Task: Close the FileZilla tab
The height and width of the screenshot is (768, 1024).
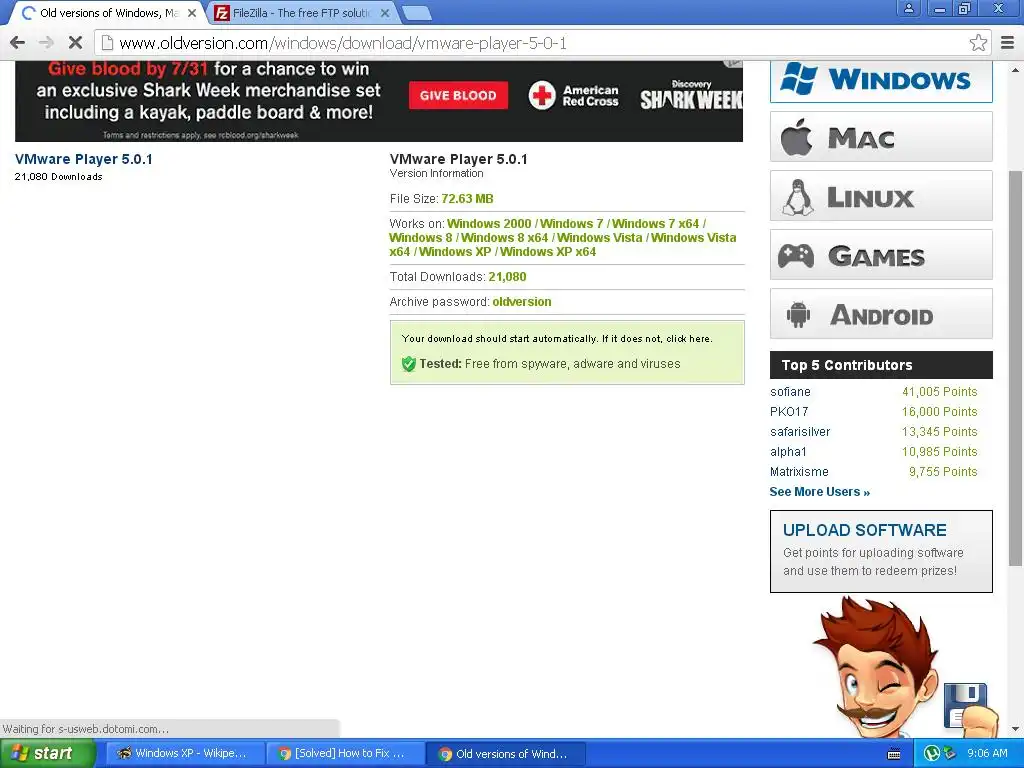Action: 385,12
